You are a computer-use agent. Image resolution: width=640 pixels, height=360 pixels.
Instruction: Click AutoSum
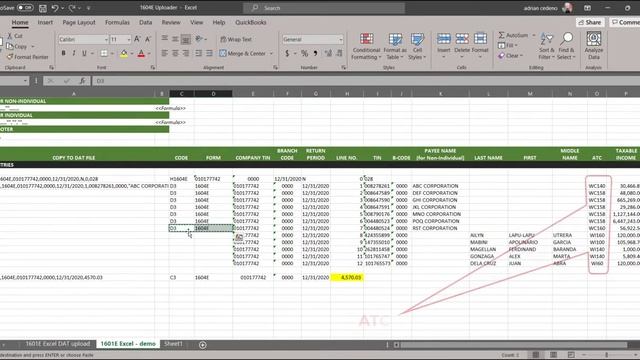pos(513,36)
